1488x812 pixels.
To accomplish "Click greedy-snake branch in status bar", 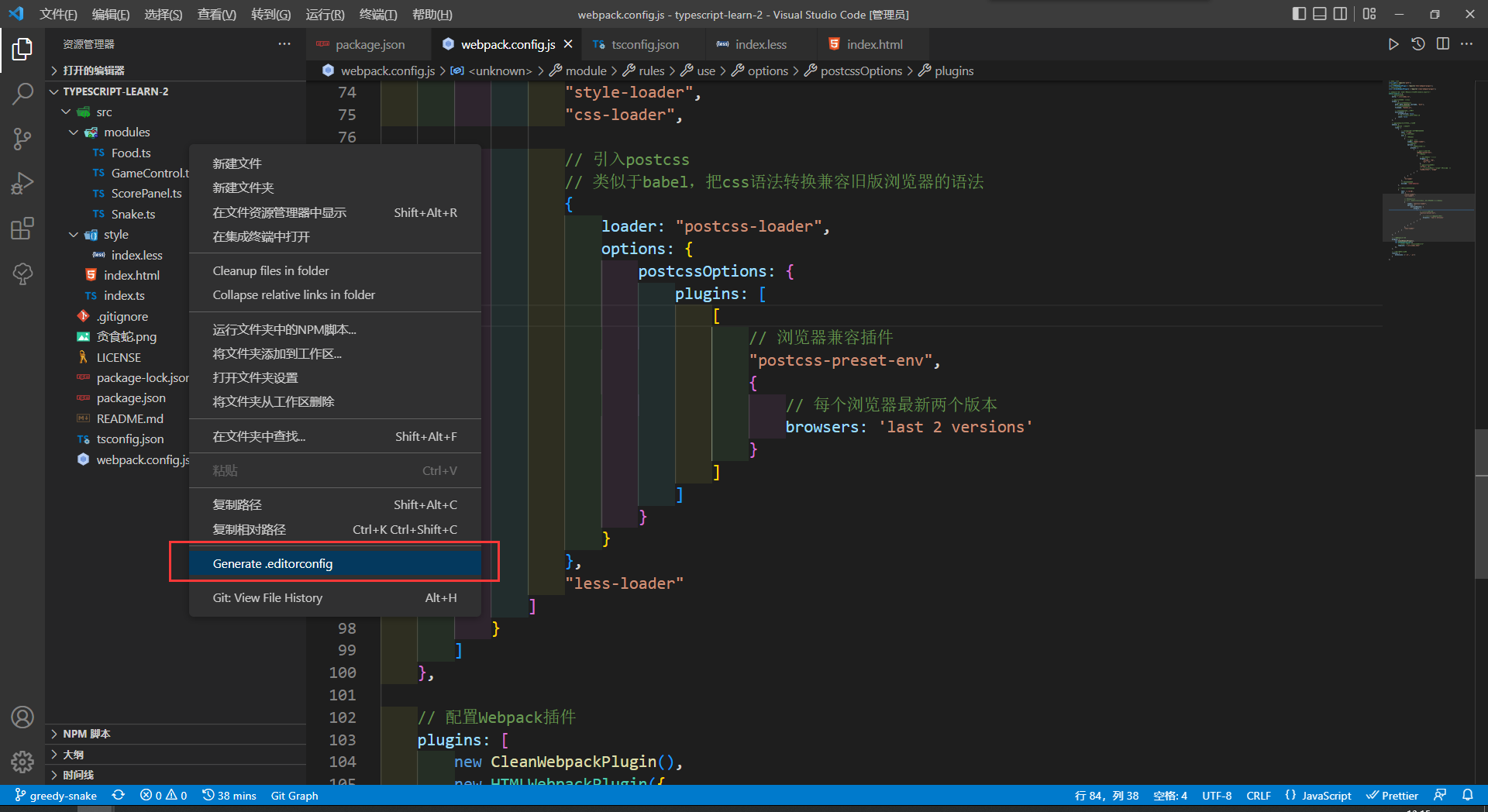I will point(56,796).
